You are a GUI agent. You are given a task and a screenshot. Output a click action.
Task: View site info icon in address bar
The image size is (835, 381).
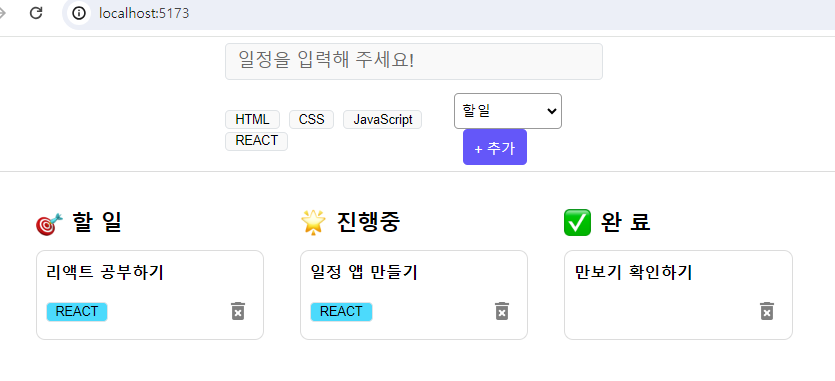(x=79, y=13)
